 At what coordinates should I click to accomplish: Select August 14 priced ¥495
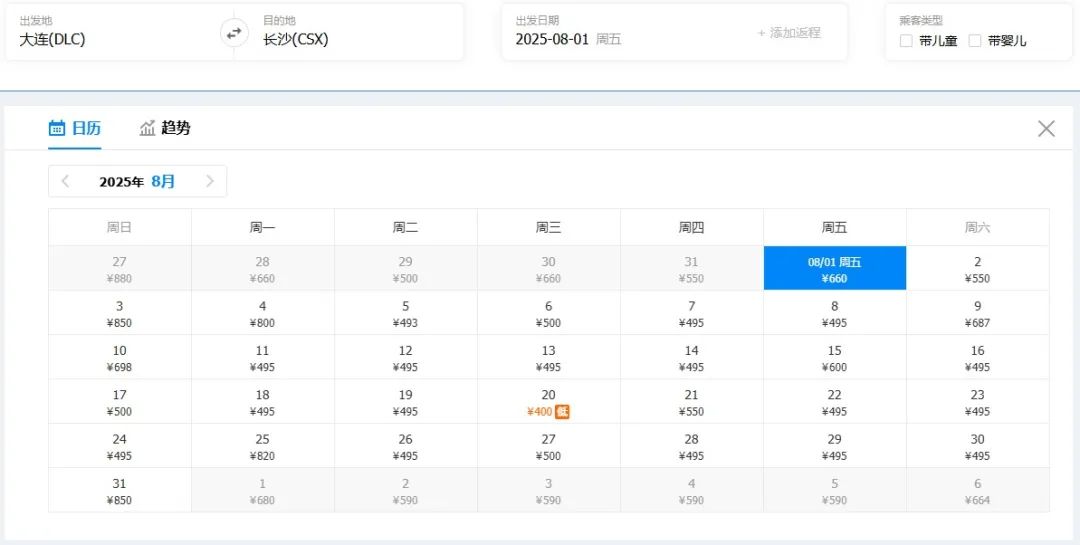[692, 357]
